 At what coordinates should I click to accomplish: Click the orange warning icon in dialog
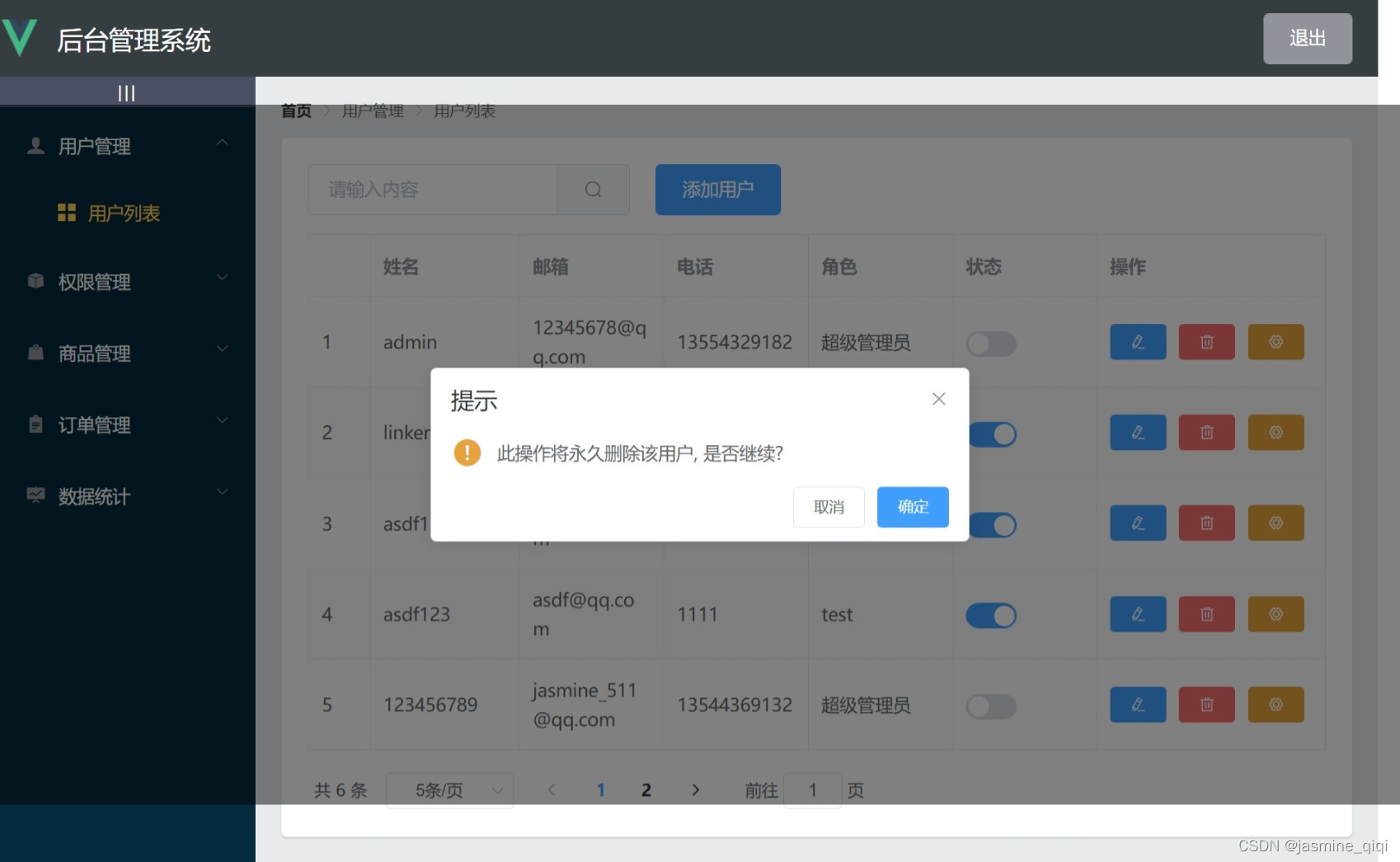coord(467,452)
